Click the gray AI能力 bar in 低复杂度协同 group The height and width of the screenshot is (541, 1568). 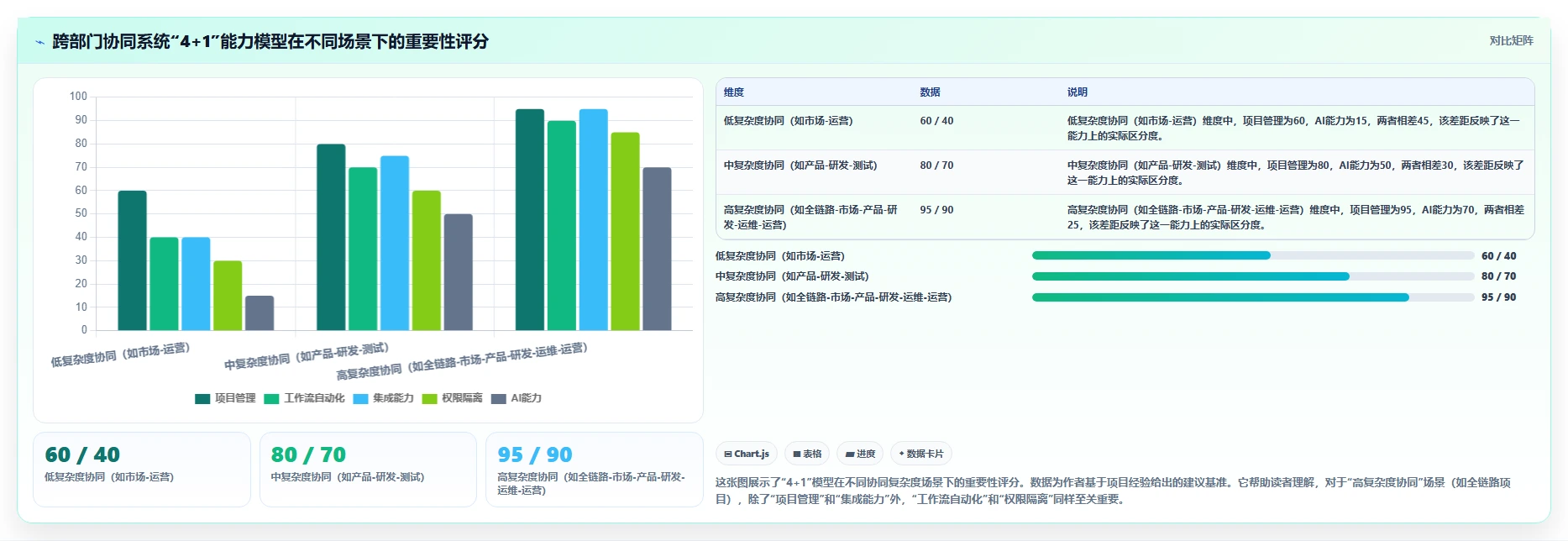260,313
